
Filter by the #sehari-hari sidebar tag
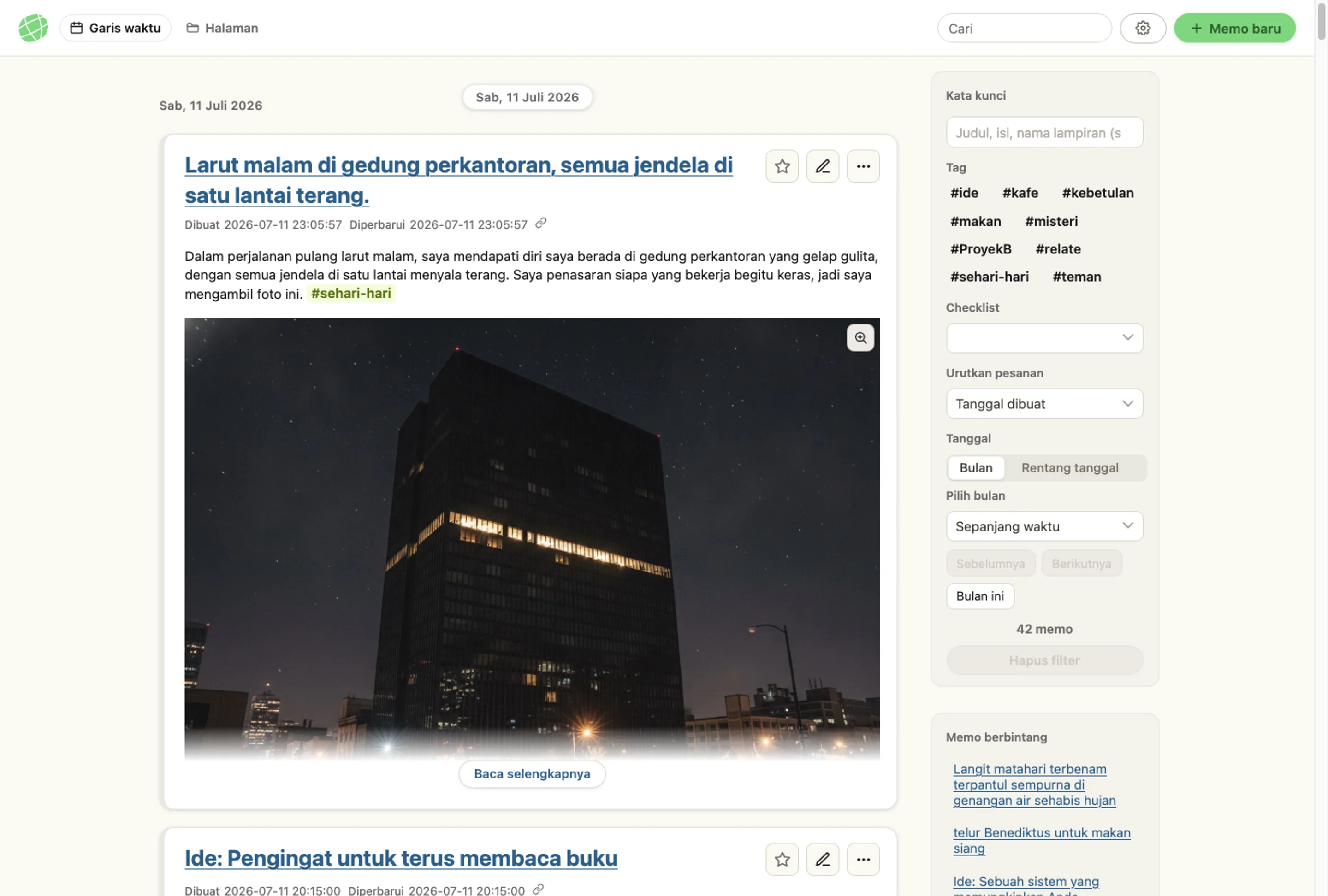989,277
